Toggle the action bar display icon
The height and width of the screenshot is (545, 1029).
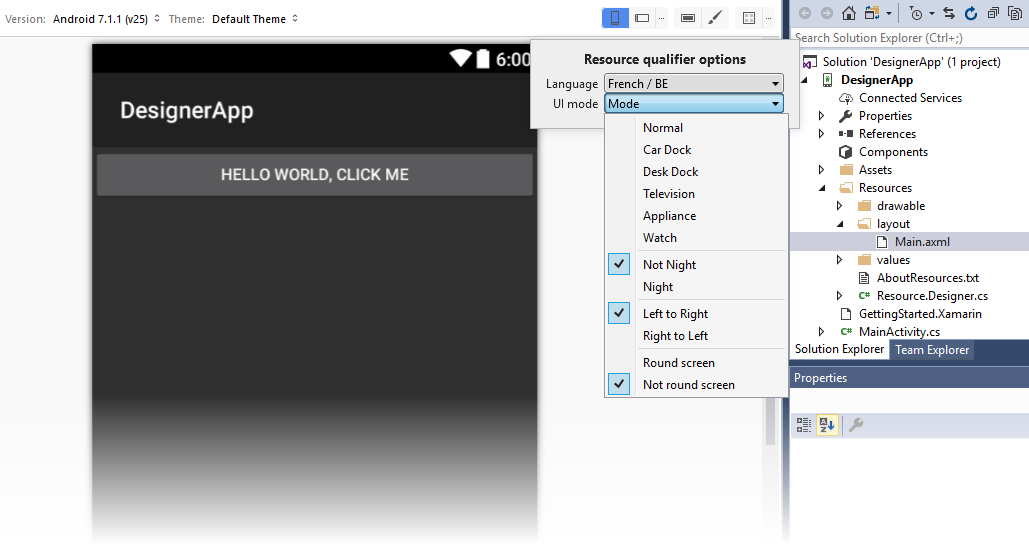coord(688,18)
